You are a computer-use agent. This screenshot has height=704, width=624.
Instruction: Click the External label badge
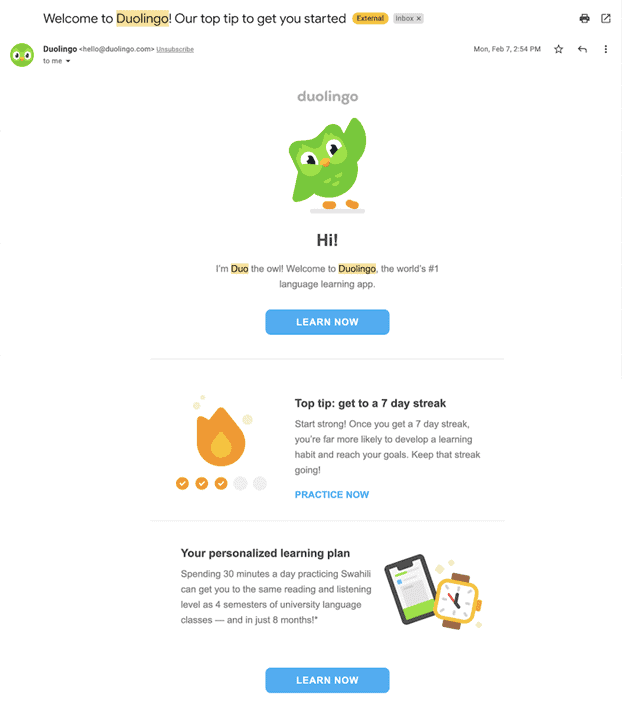[370, 18]
